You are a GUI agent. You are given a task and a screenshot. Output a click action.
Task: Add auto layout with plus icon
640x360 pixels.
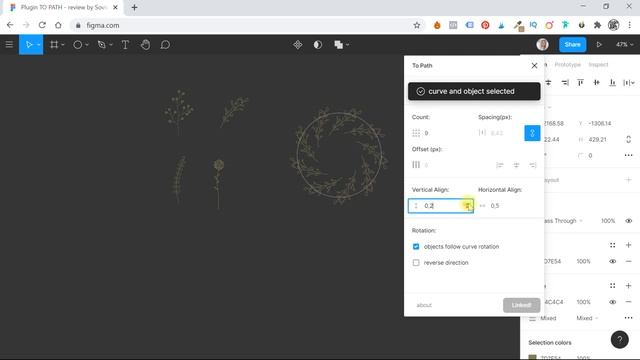(629, 180)
